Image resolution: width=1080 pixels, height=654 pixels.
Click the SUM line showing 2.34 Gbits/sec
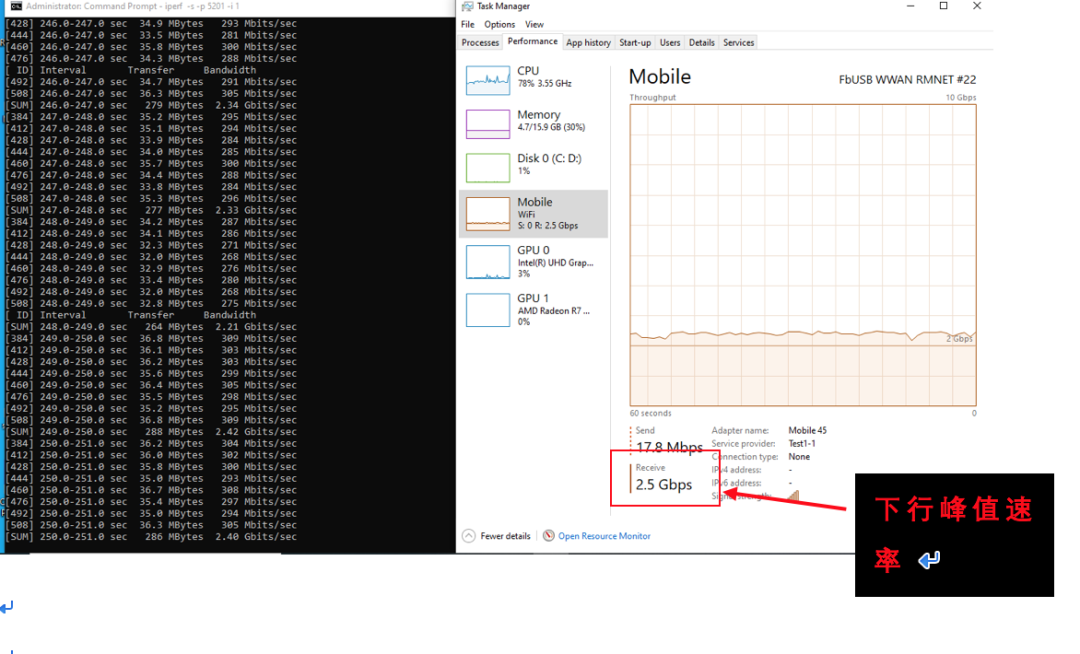[152, 105]
